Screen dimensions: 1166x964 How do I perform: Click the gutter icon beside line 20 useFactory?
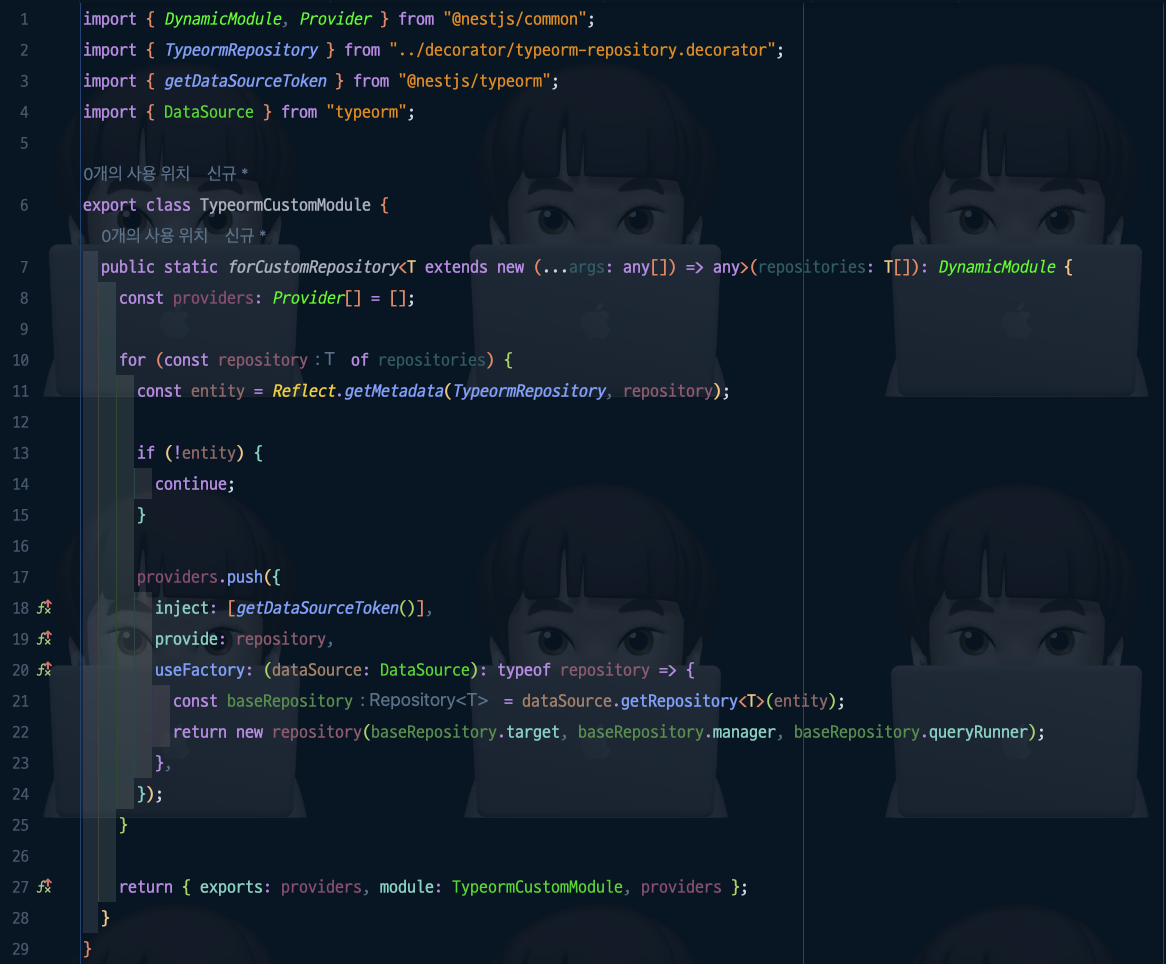(x=45, y=669)
